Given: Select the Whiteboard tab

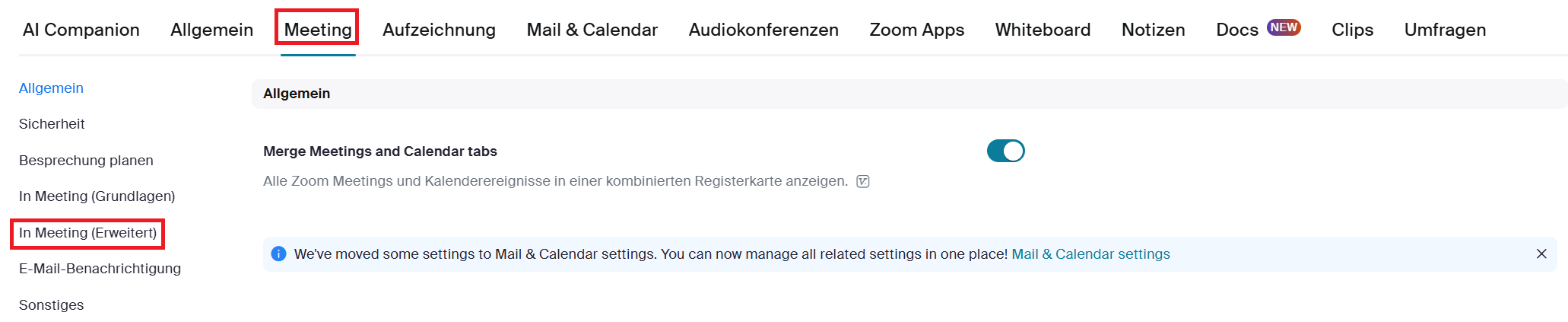Looking at the screenshot, I should pyautogui.click(x=1043, y=30).
